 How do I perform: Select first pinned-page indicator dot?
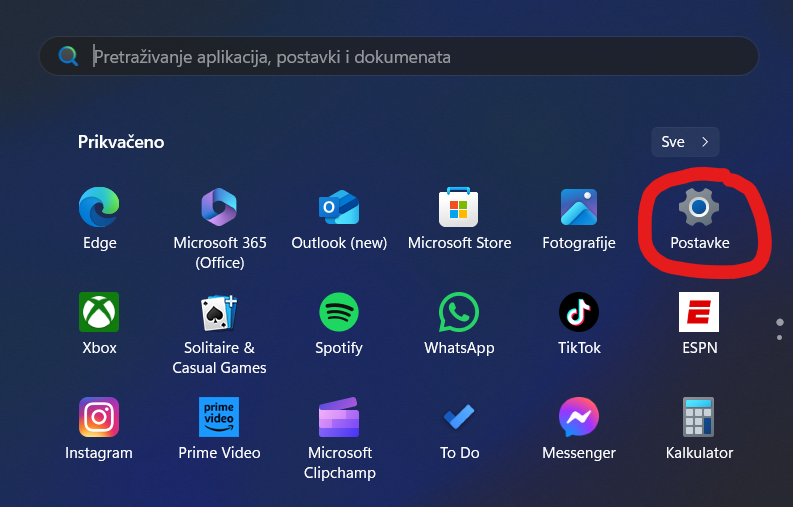[780, 322]
